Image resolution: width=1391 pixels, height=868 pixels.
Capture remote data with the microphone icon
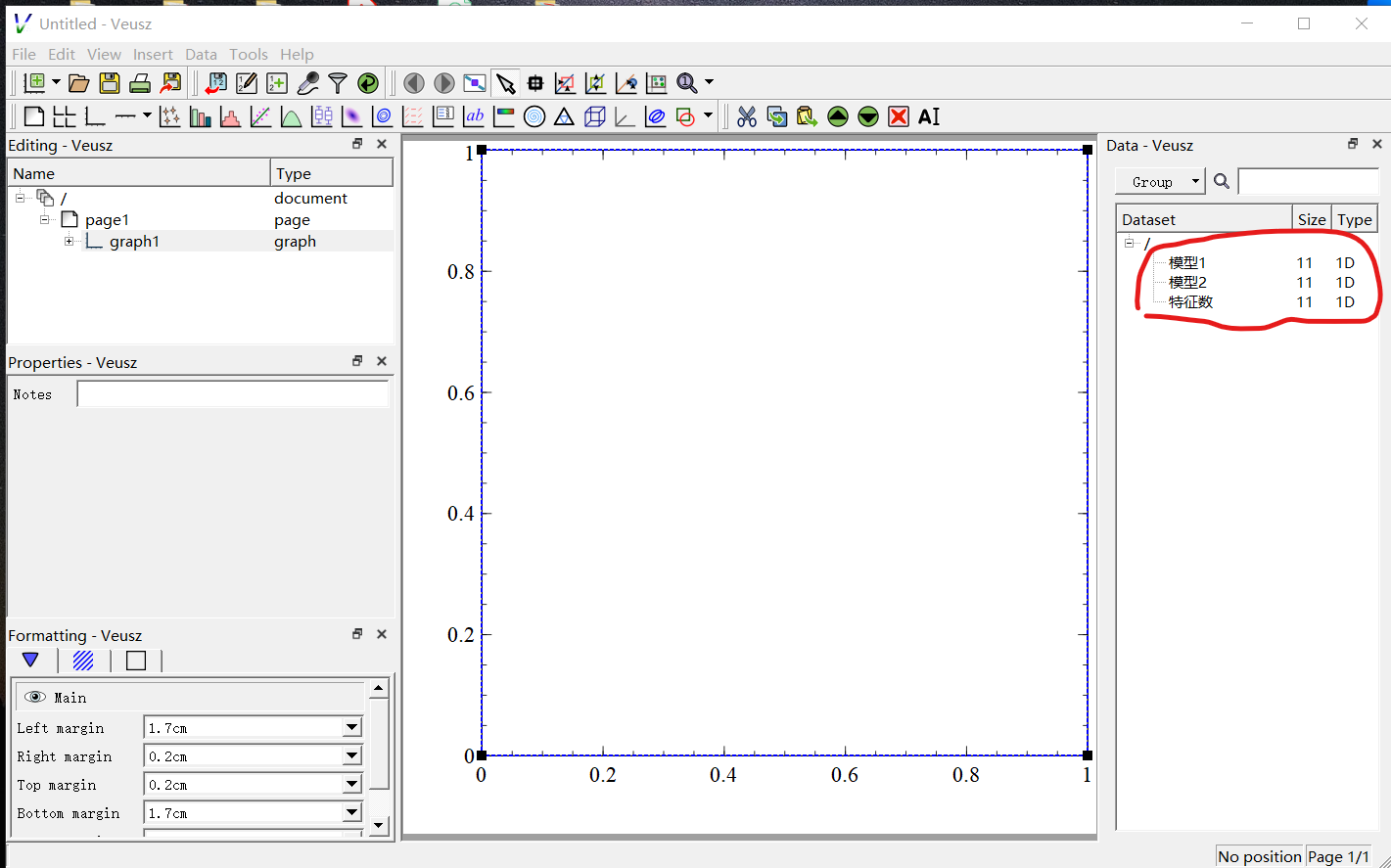(x=307, y=83)
